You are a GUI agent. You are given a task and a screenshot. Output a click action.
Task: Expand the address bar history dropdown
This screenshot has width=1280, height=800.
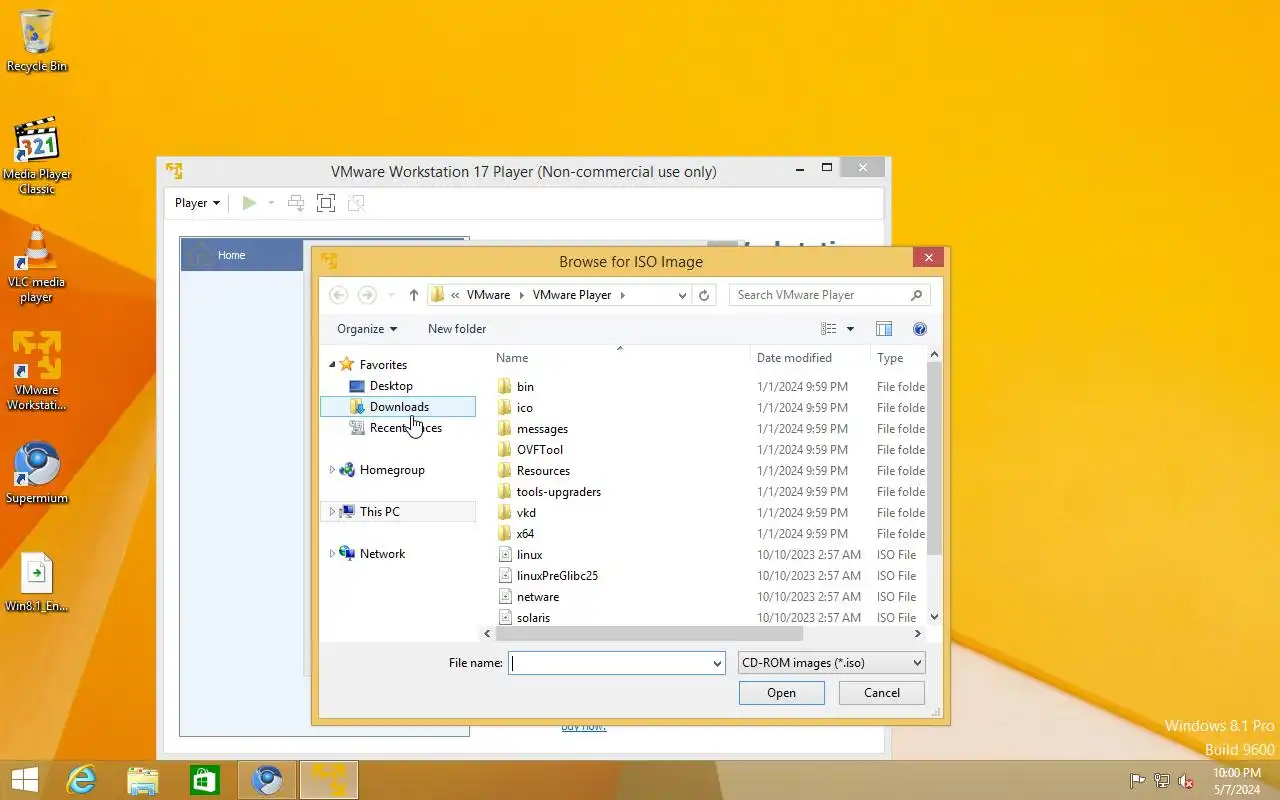(682, 295)
